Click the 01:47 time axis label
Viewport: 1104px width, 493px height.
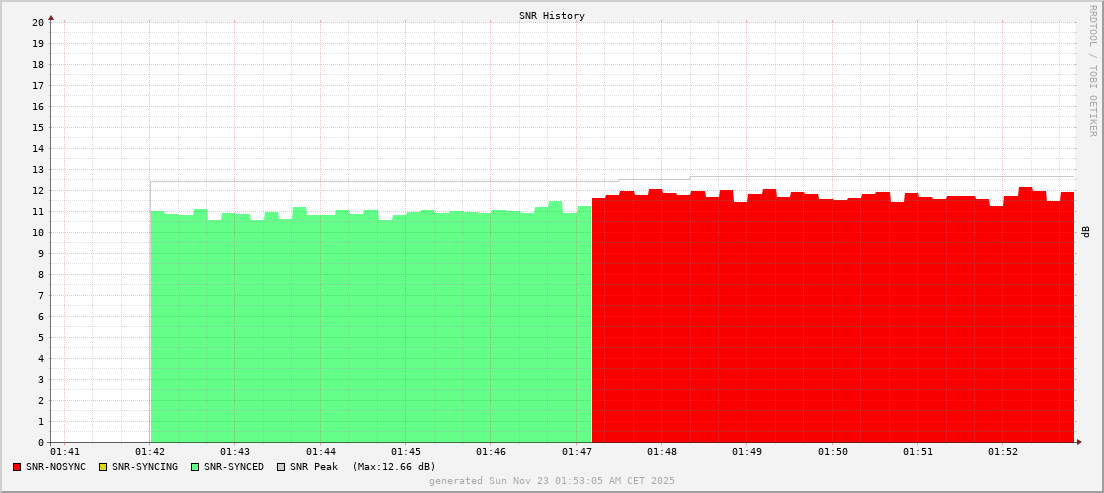tap(577, 452)
